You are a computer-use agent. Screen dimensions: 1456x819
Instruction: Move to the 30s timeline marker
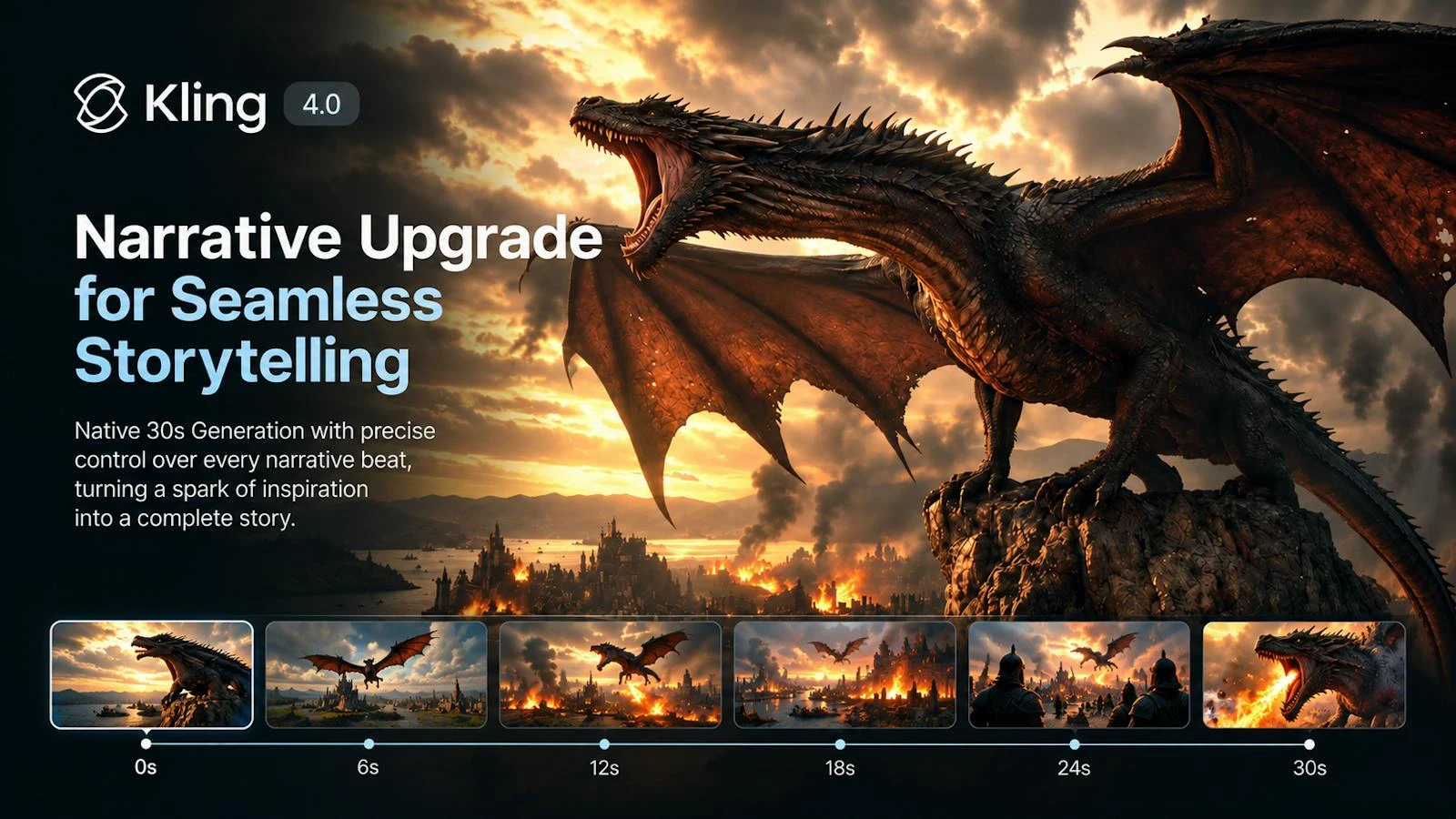pyautogui.click(x=1309, y=743)
